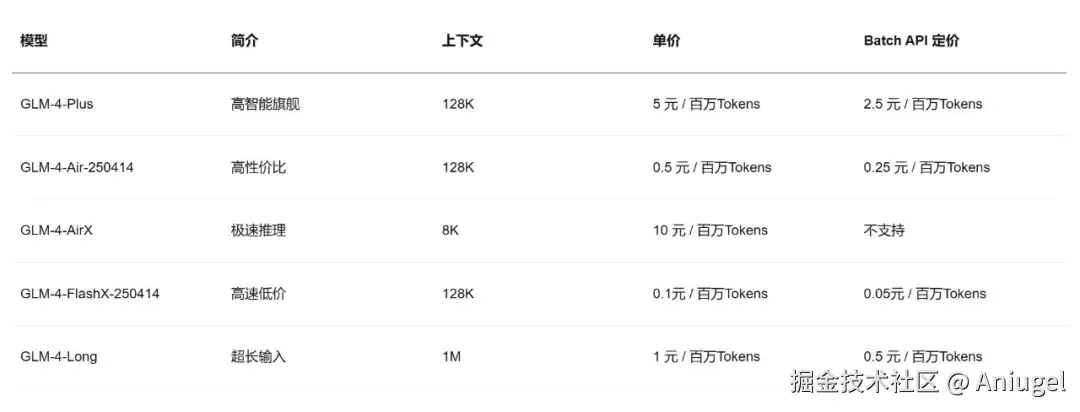Viewport: 1080px width, 412px height.
Task: Click the 高智能旗舰 description cell
Action: click(265, 104)
